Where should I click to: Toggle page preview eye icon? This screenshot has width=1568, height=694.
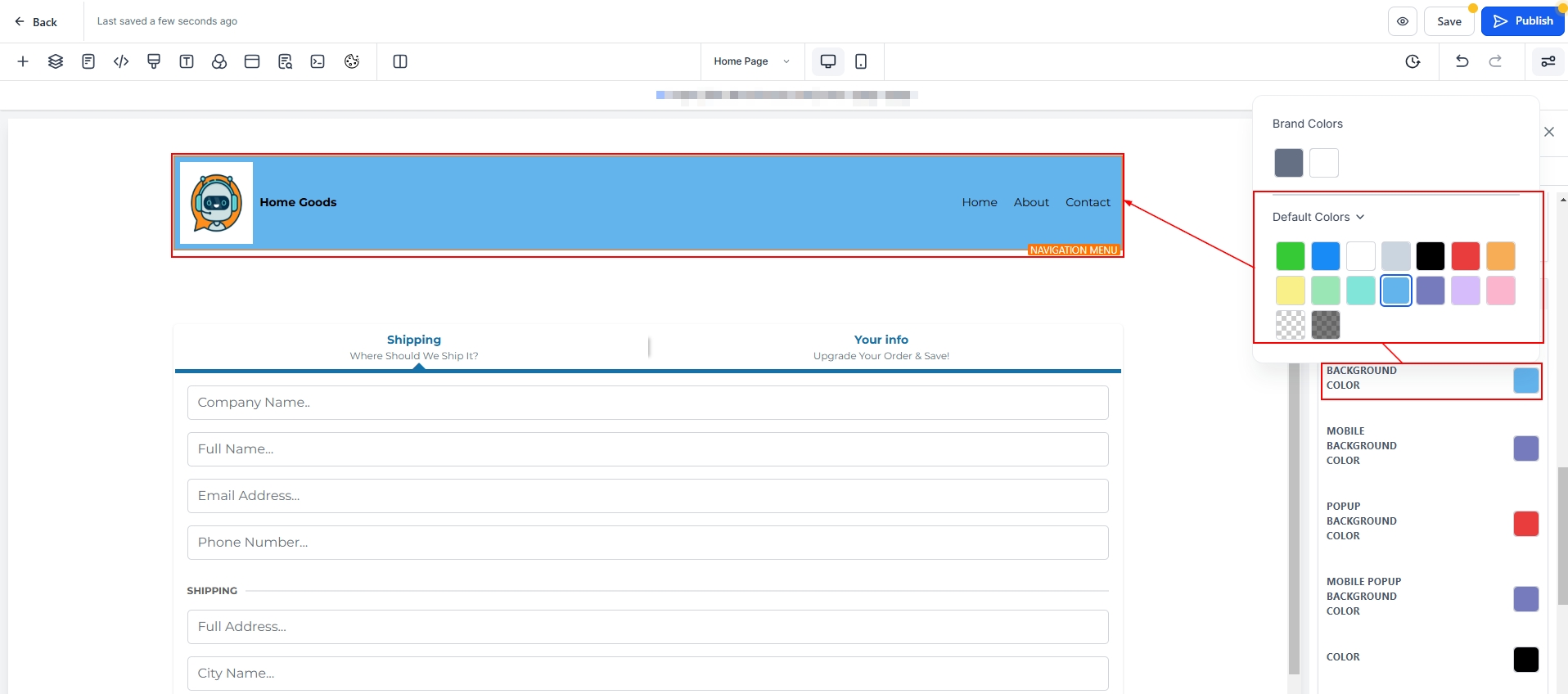1402,21
